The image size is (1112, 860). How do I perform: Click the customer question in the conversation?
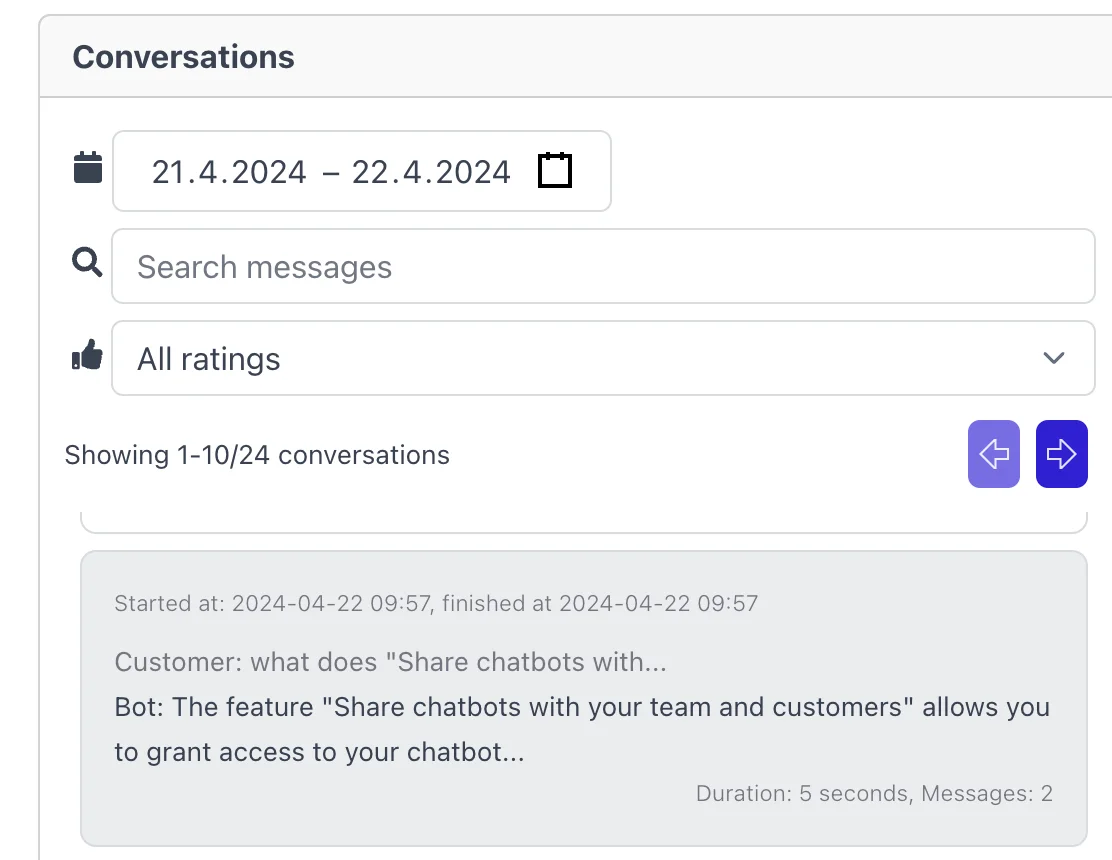click(391, 662)
